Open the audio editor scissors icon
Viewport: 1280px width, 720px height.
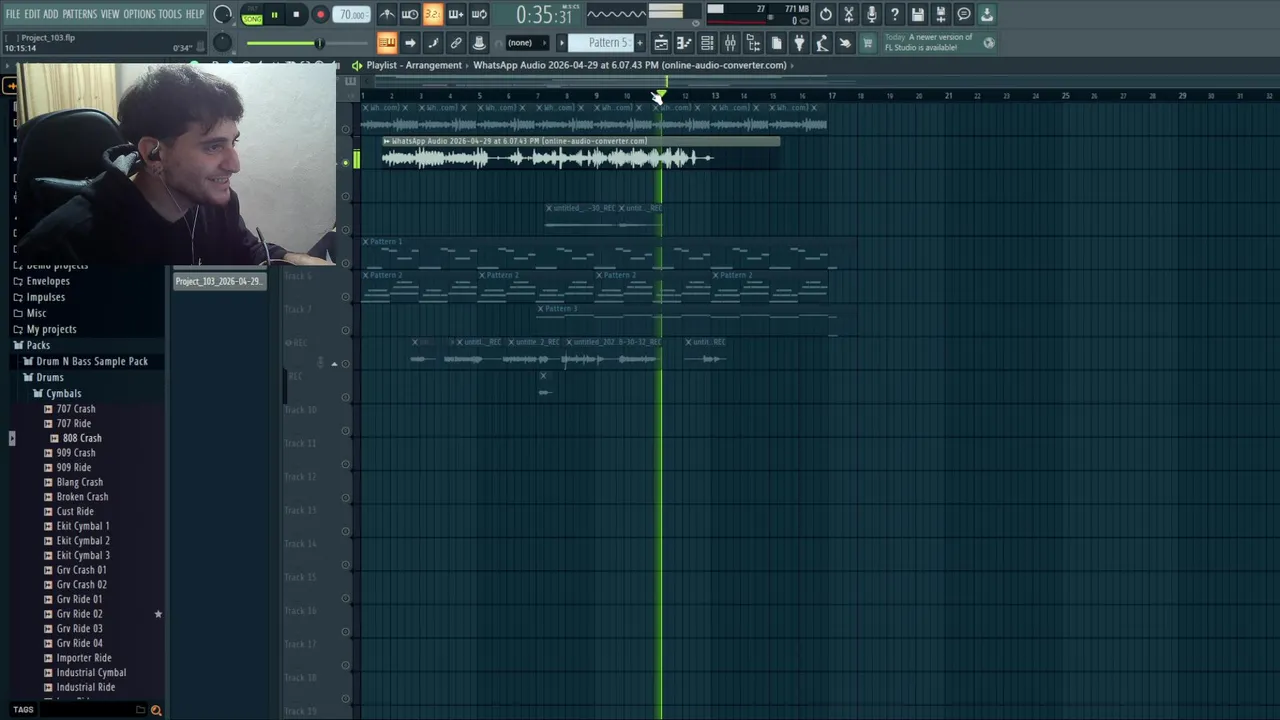(x=849, y=14)
